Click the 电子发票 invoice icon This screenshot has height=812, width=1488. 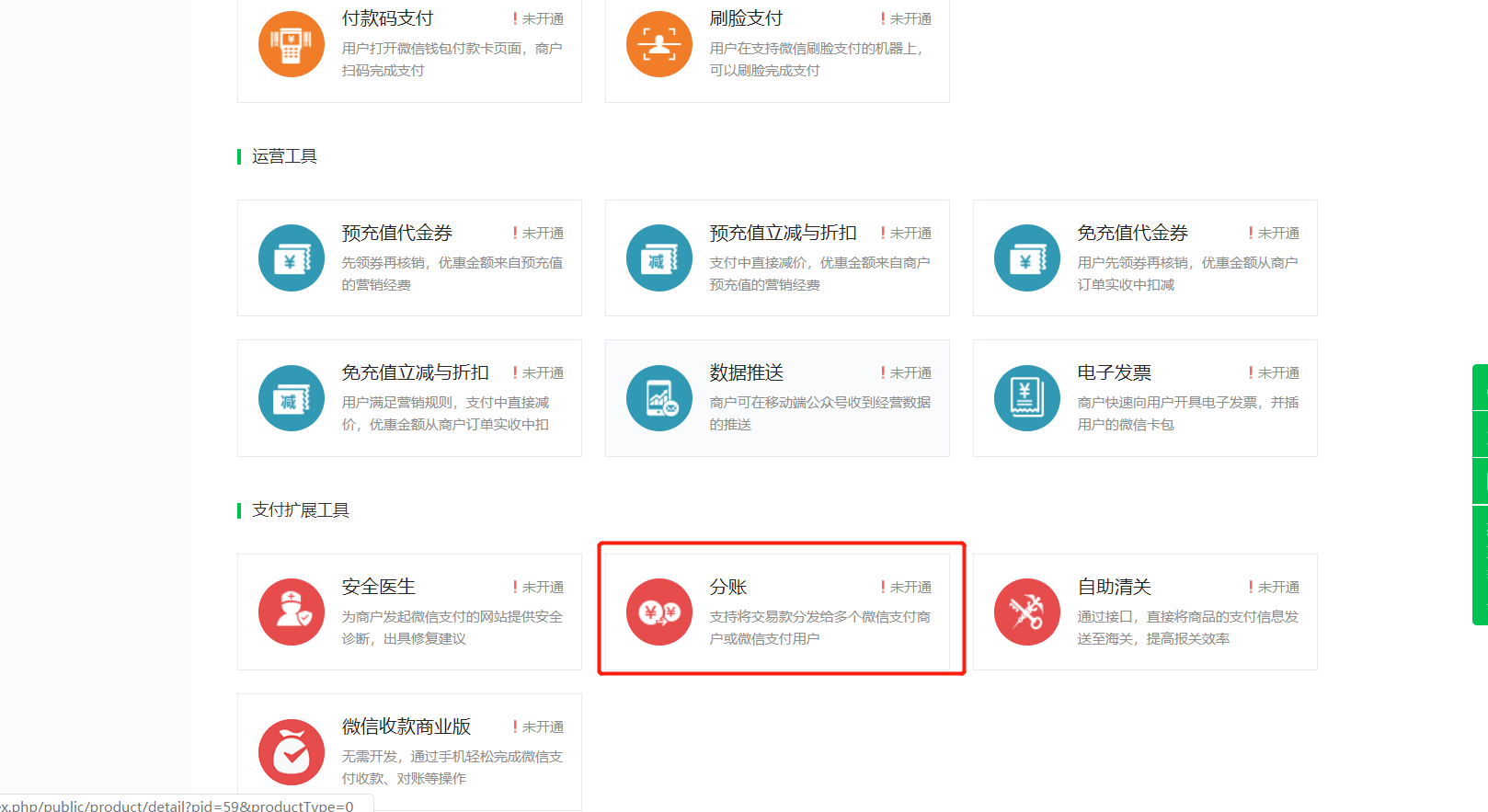click(x=1027, y=398)
